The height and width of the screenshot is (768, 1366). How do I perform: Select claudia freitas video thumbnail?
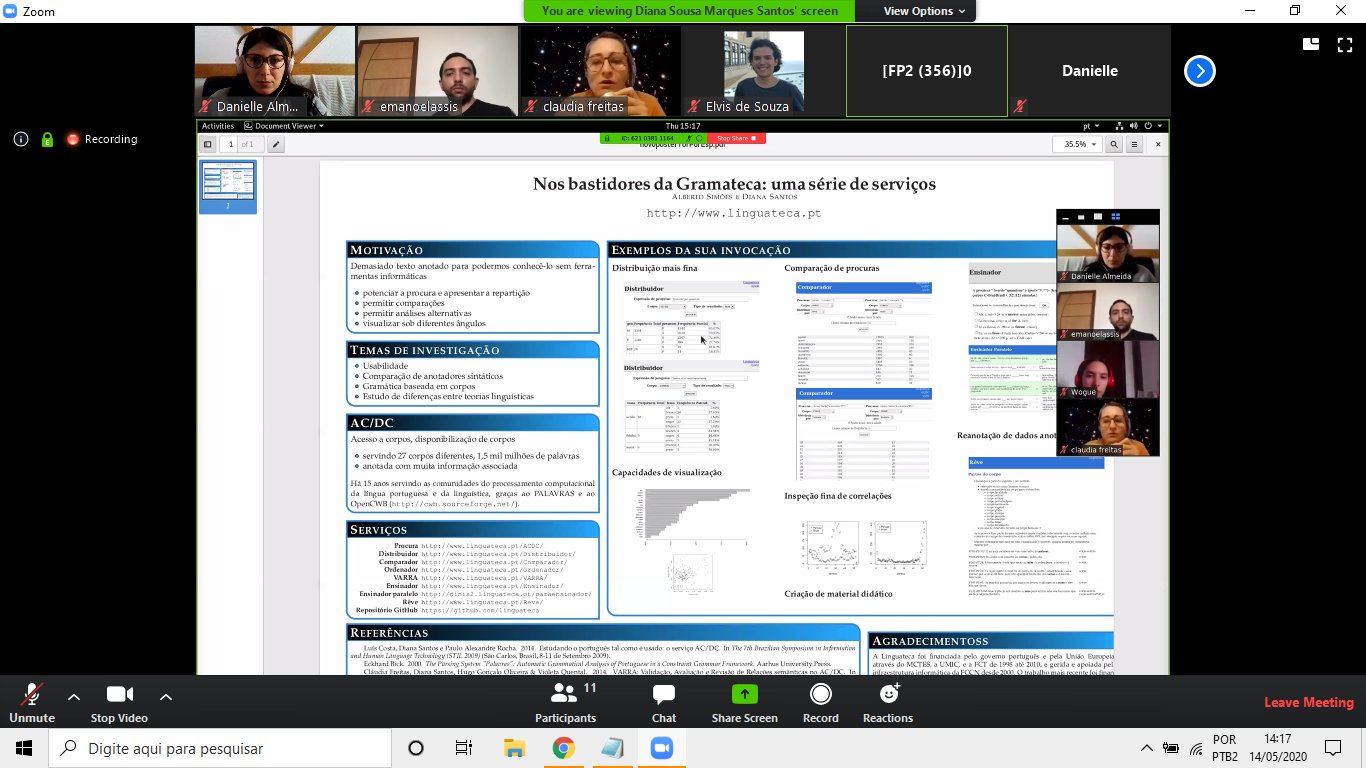(599, 71)
